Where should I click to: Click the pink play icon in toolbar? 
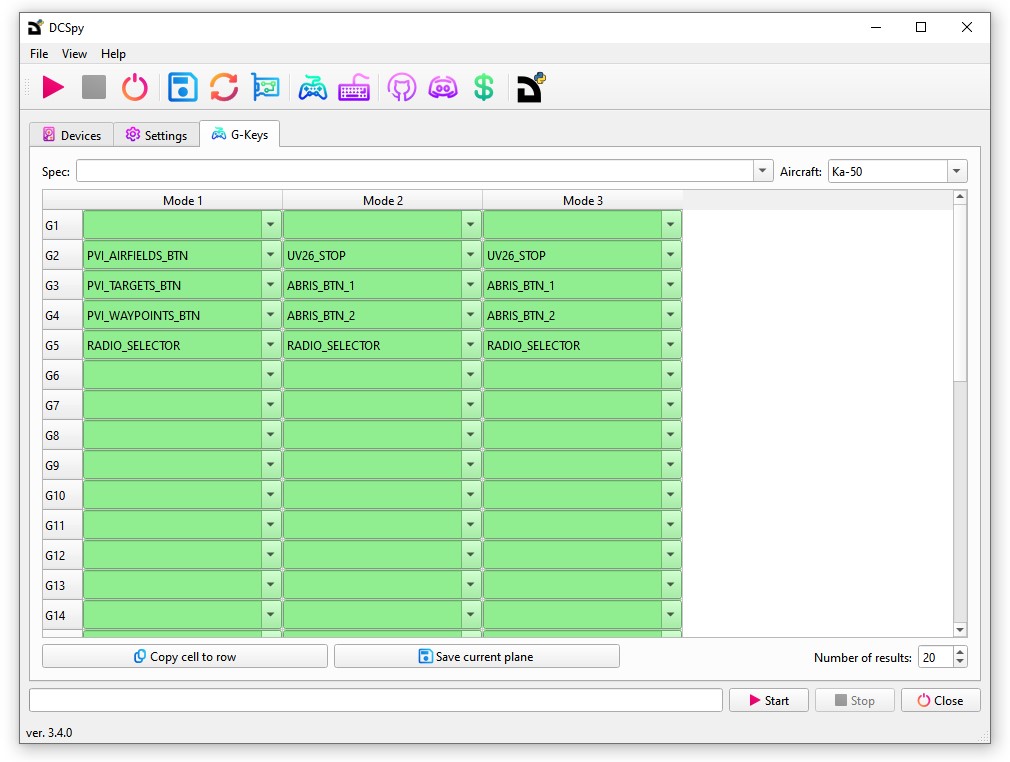(53, 88)
